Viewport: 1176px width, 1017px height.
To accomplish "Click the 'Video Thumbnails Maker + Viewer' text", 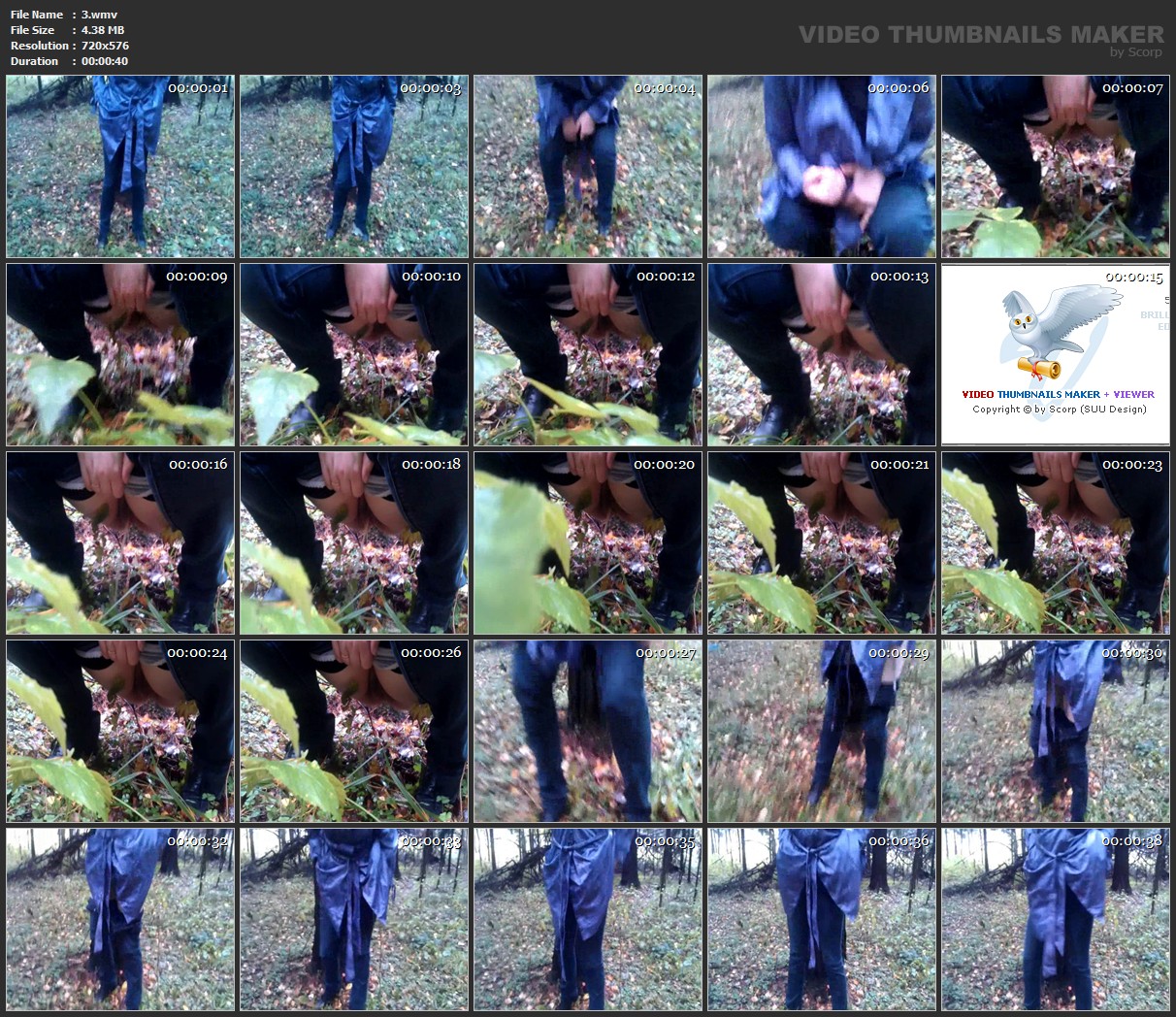I will pos(1058,394).
